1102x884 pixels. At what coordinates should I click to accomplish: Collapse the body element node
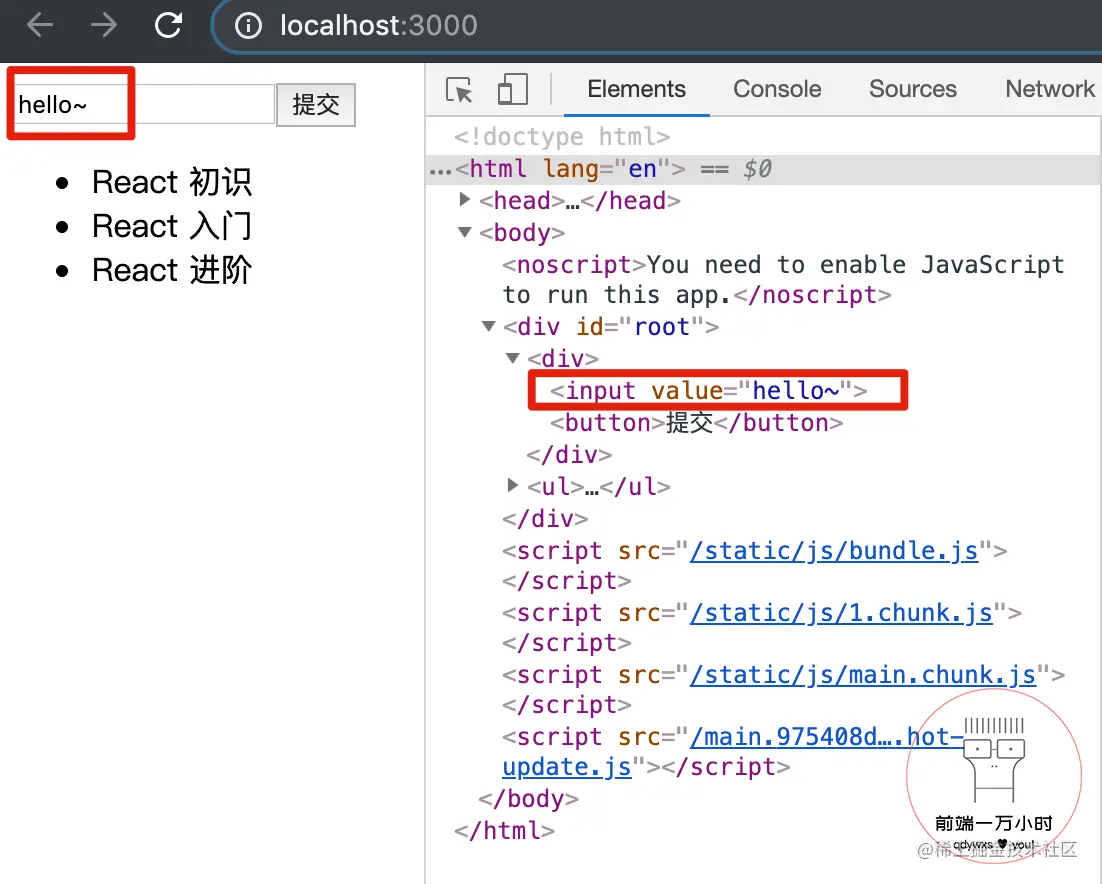[x=464, y=232]
